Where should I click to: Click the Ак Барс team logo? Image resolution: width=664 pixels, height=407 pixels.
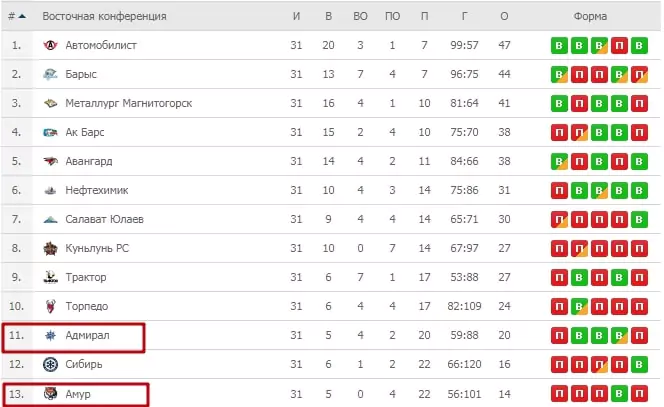point(50,133)
